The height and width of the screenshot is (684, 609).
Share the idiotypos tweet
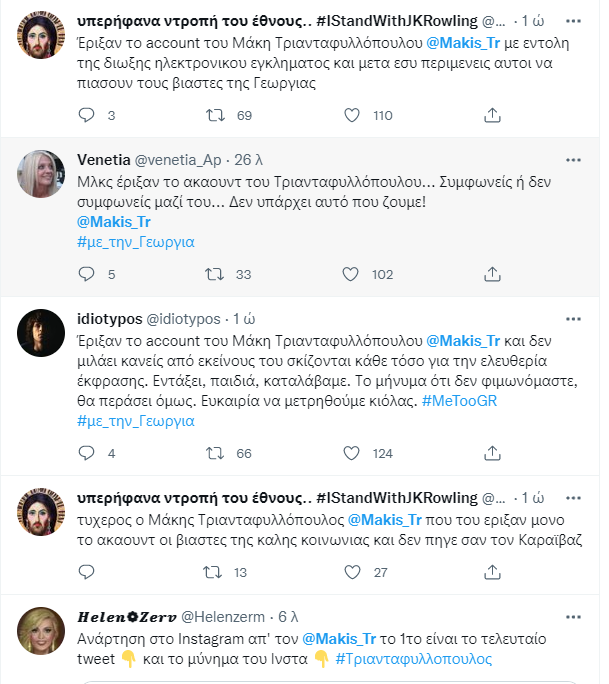pyautogui.click(x=491, y=454)
